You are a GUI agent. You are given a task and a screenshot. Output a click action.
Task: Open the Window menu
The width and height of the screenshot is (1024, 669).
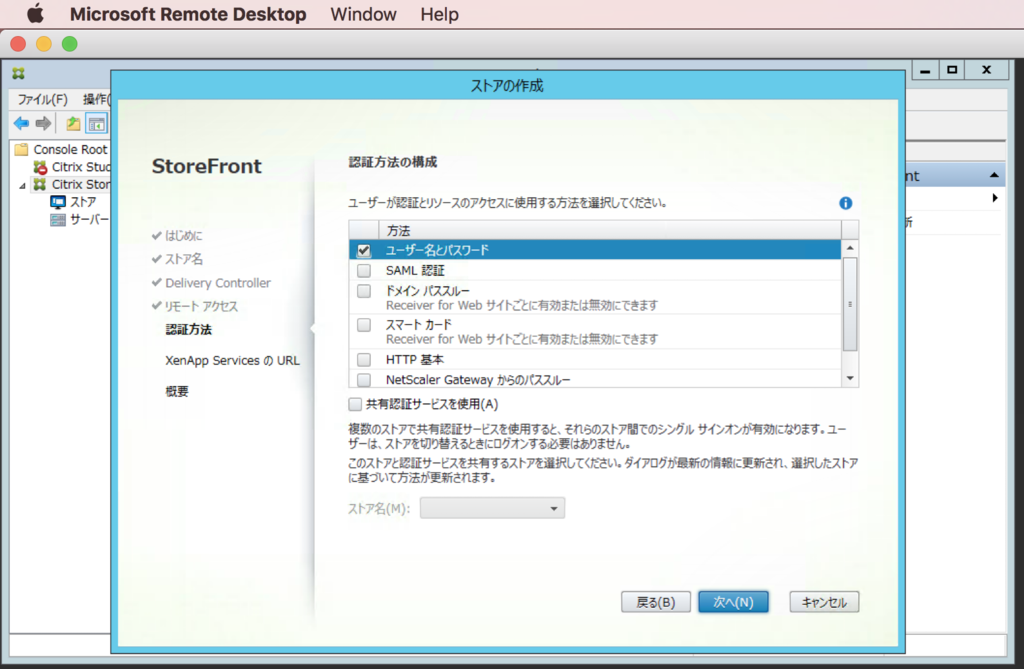[363, 14]
